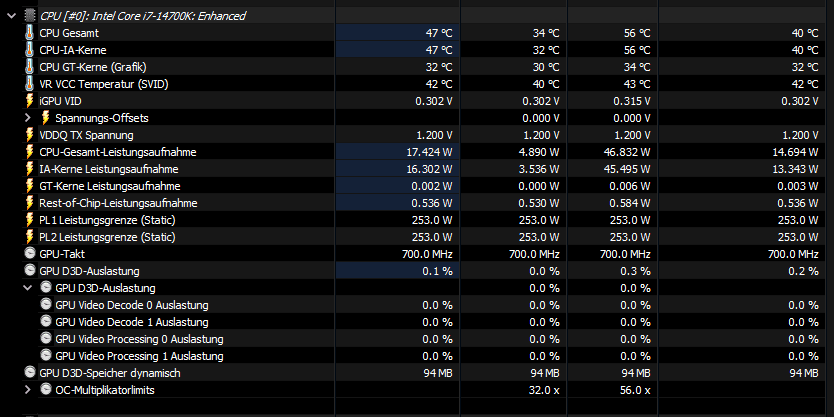The width and height of the screenshot is (834, 417).
Task: Click lightning icon beside PL2 Leistungsgrenze
Action: (29, 237)
